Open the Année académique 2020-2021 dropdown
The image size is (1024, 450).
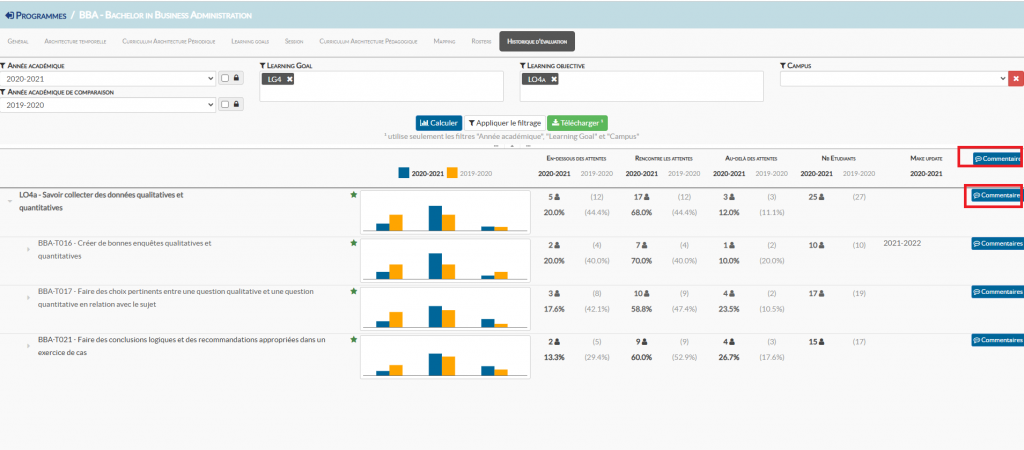(x=108, y=78)
